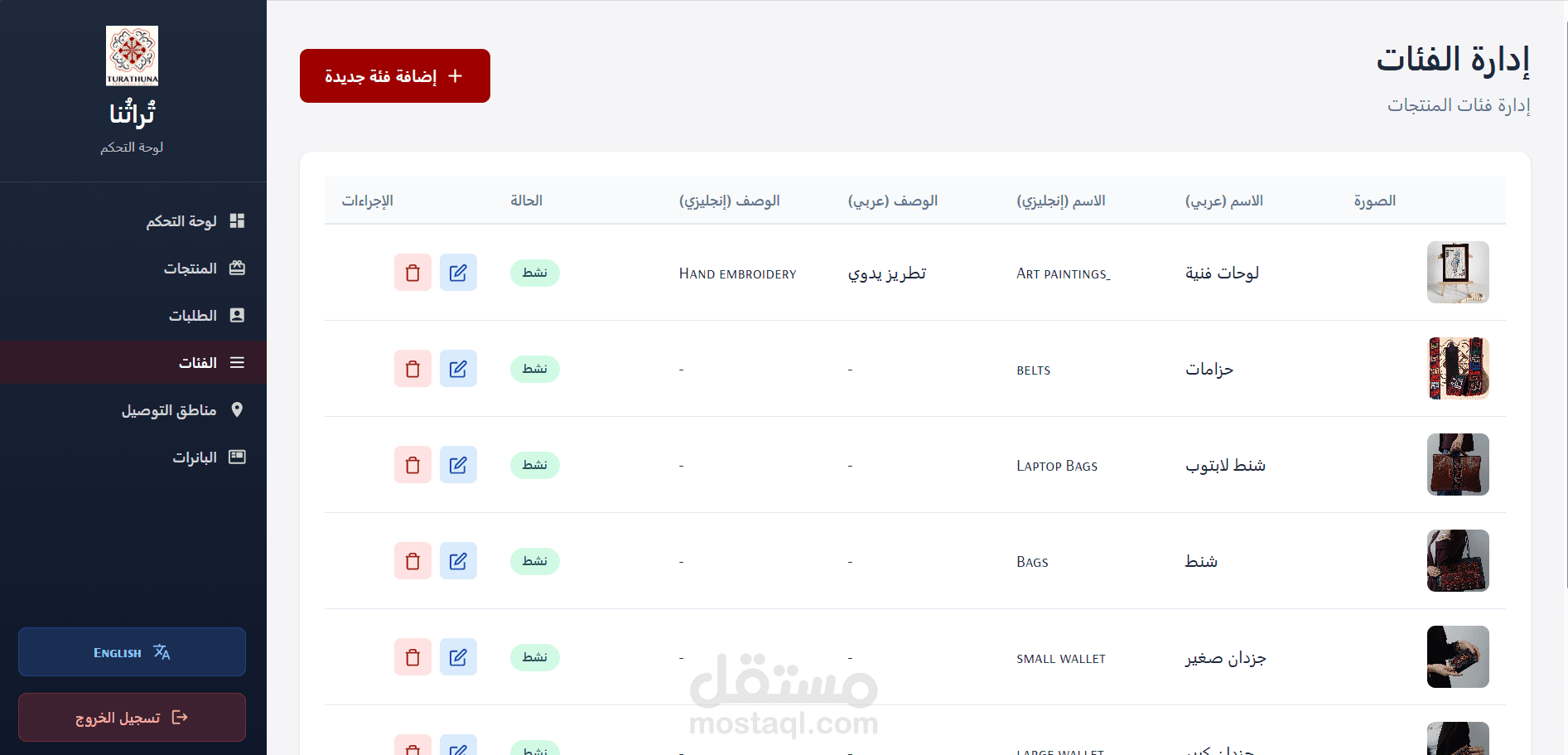
Task: Edit the Small Wallet category
Action: click(x=458, y=657)
